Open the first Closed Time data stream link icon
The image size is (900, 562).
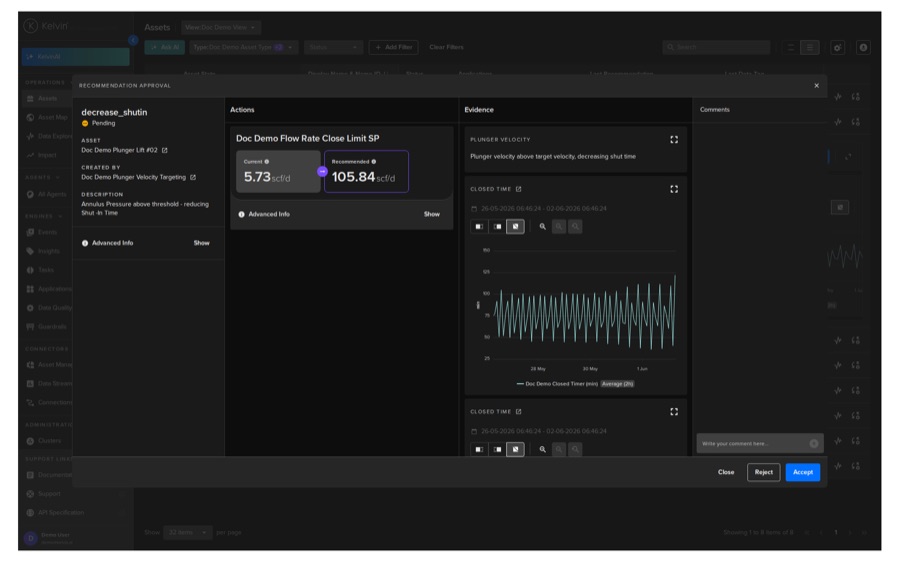point(518,189)
